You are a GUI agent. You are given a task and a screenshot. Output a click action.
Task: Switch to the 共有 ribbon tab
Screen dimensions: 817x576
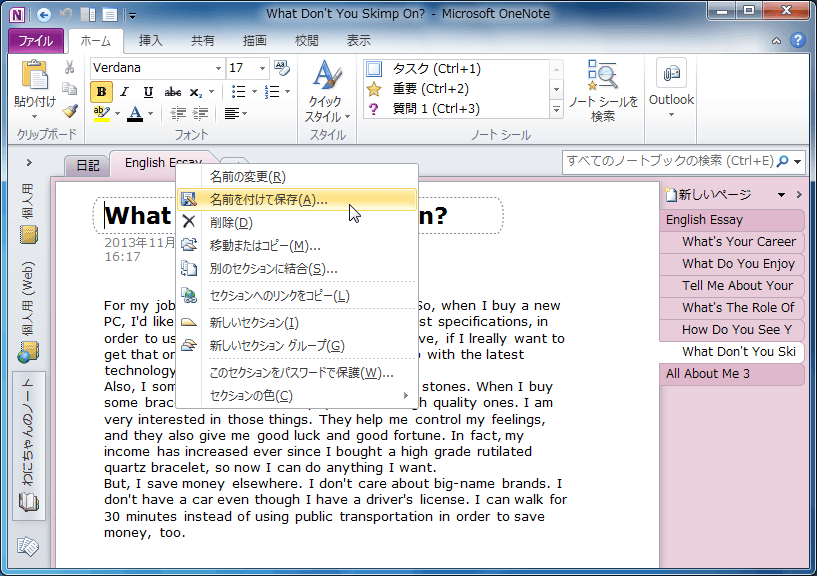tap(202, 41)
